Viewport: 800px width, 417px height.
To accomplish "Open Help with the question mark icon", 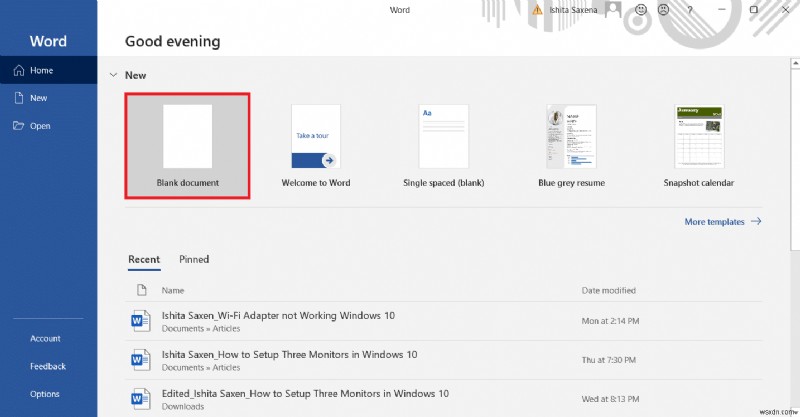I will pyautogui.click(x=690, y=10).
